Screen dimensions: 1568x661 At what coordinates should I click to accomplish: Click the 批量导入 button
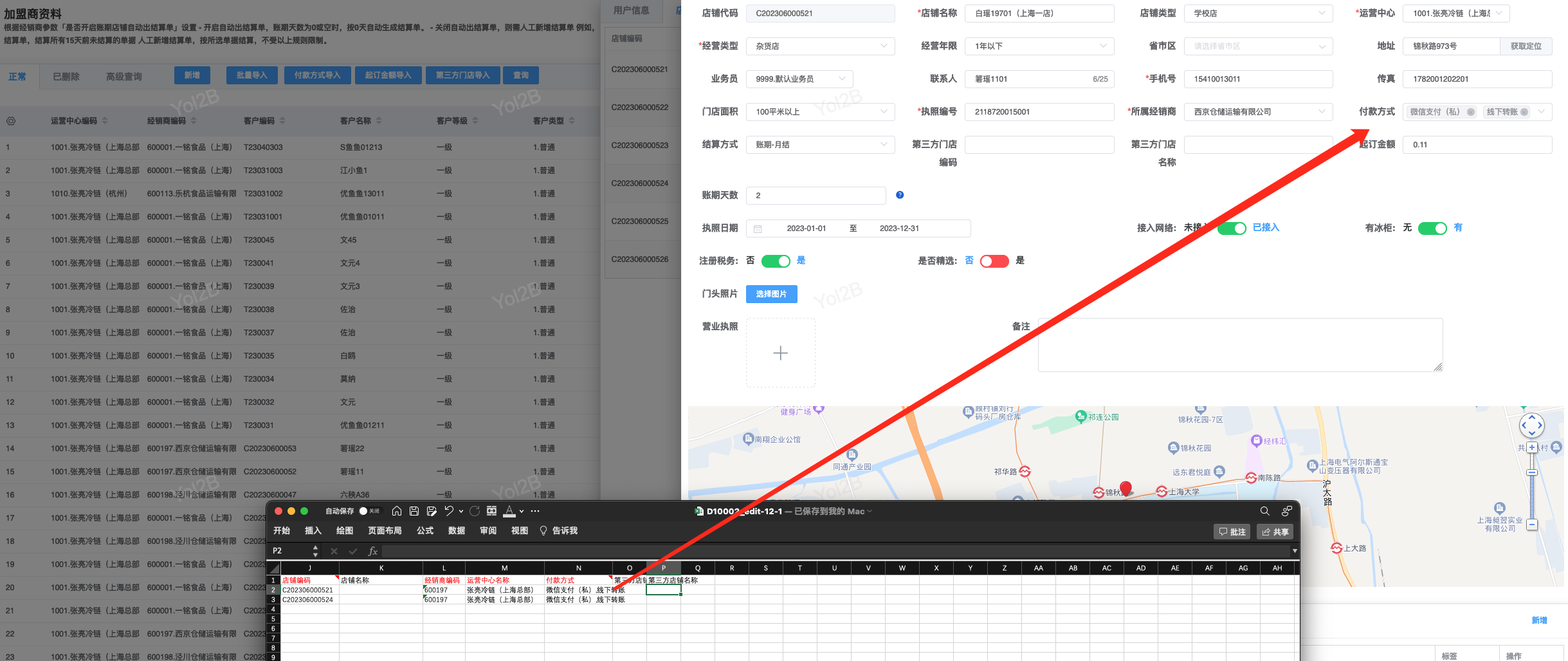click(x=251, y=75)
